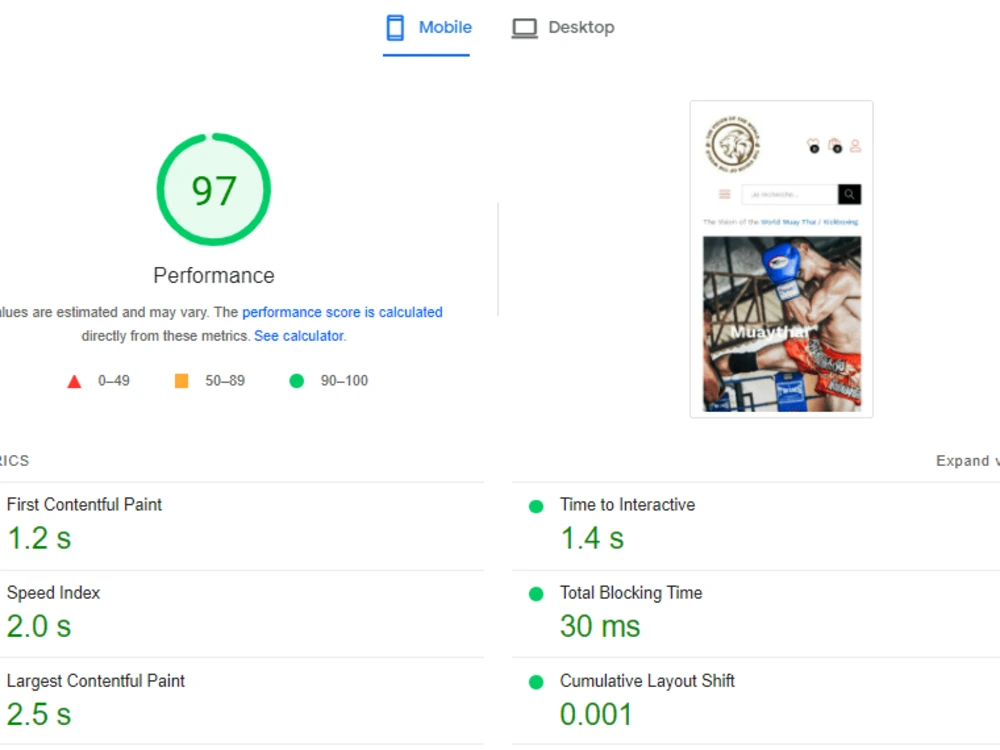Click the Expand view button
This screenshot has height=750, width=1000.
point(967,460)
